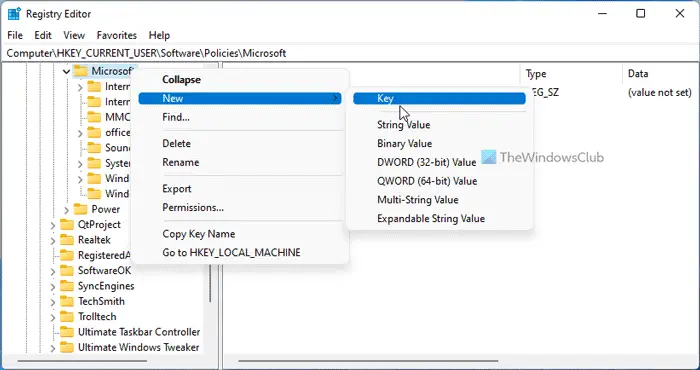Click the Registry Editor app icon in title bar
The image size is (700, 370).
[14, 14]
